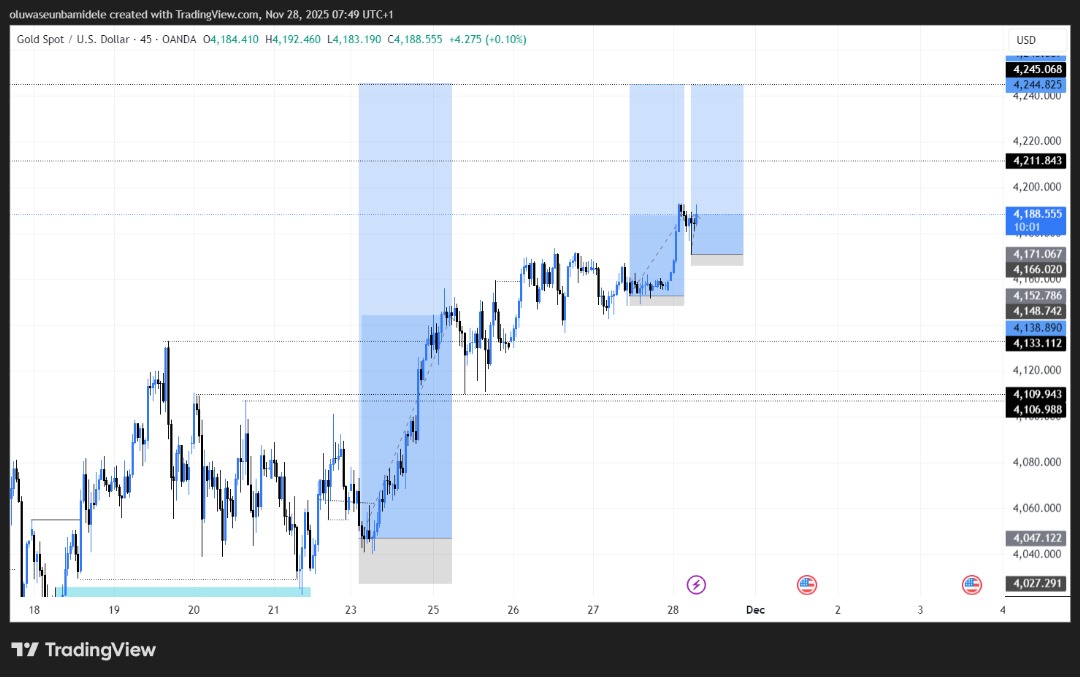Select the 4,047.122 price label

1036,538
